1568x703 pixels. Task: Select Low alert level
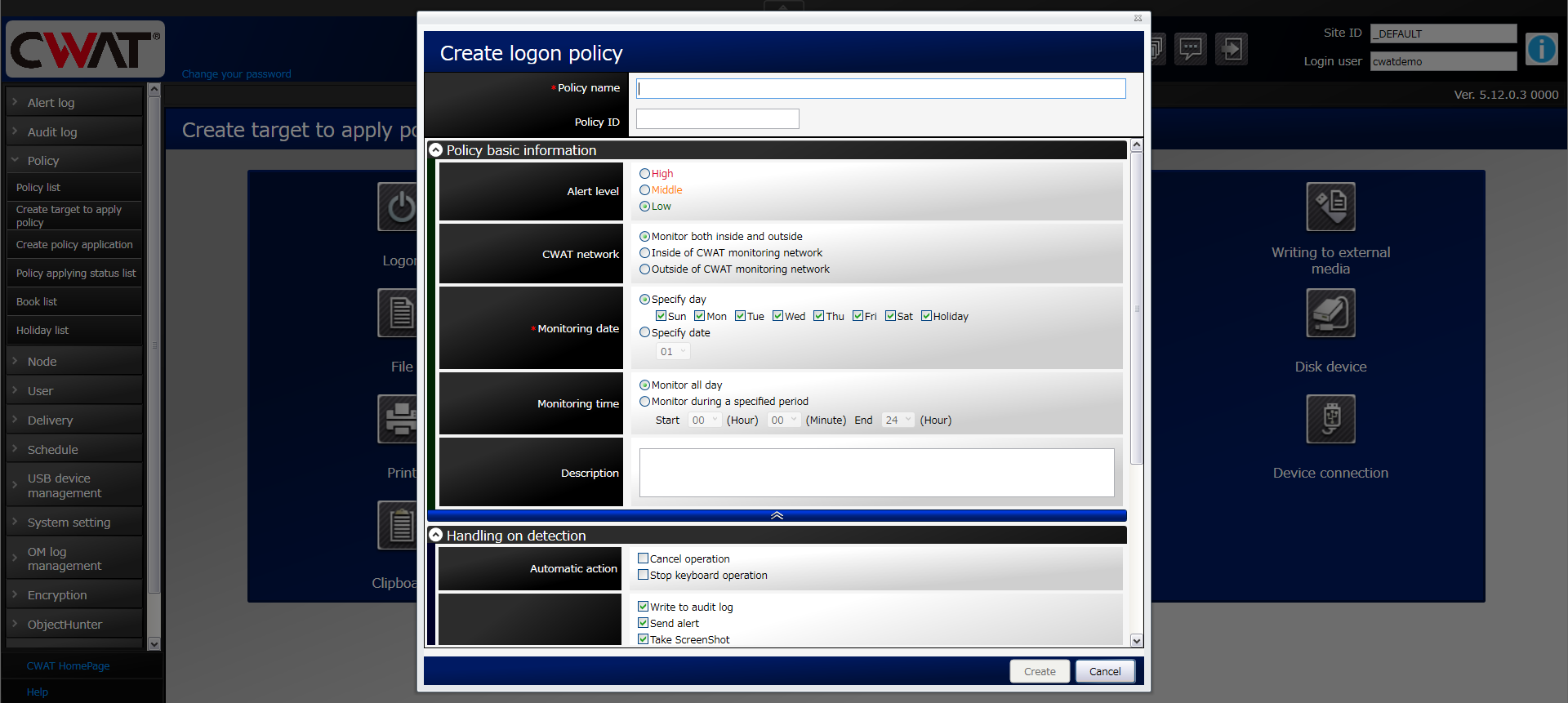644,207
